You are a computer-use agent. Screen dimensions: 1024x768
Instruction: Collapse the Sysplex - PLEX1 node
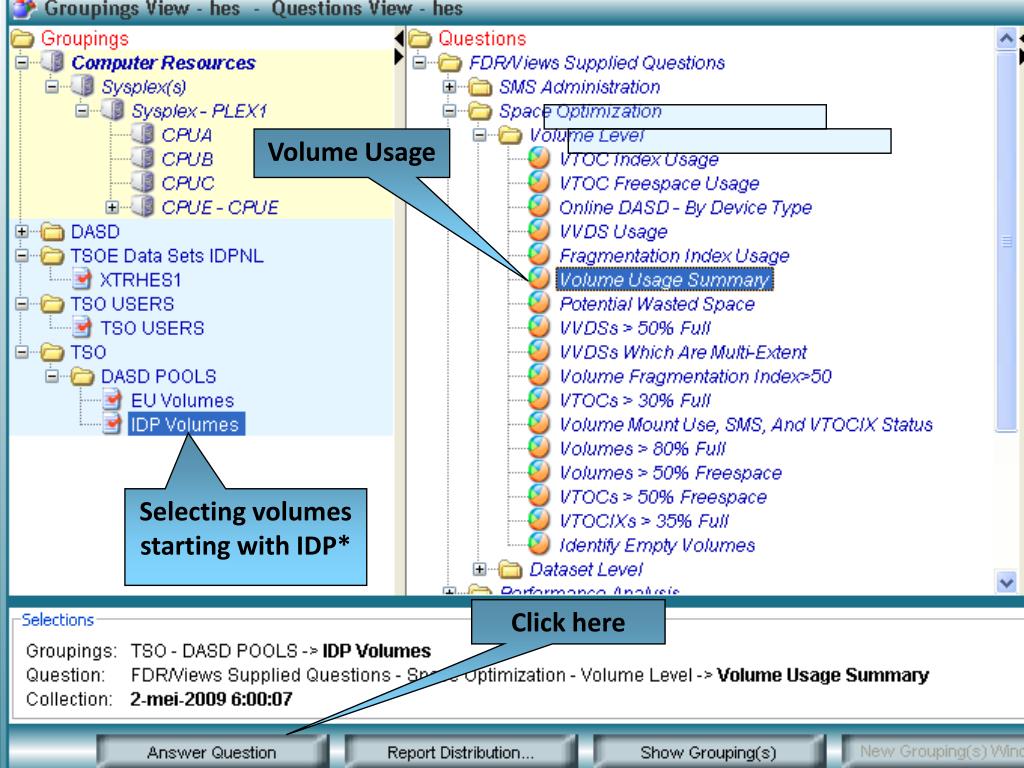[x=82, y=111]
